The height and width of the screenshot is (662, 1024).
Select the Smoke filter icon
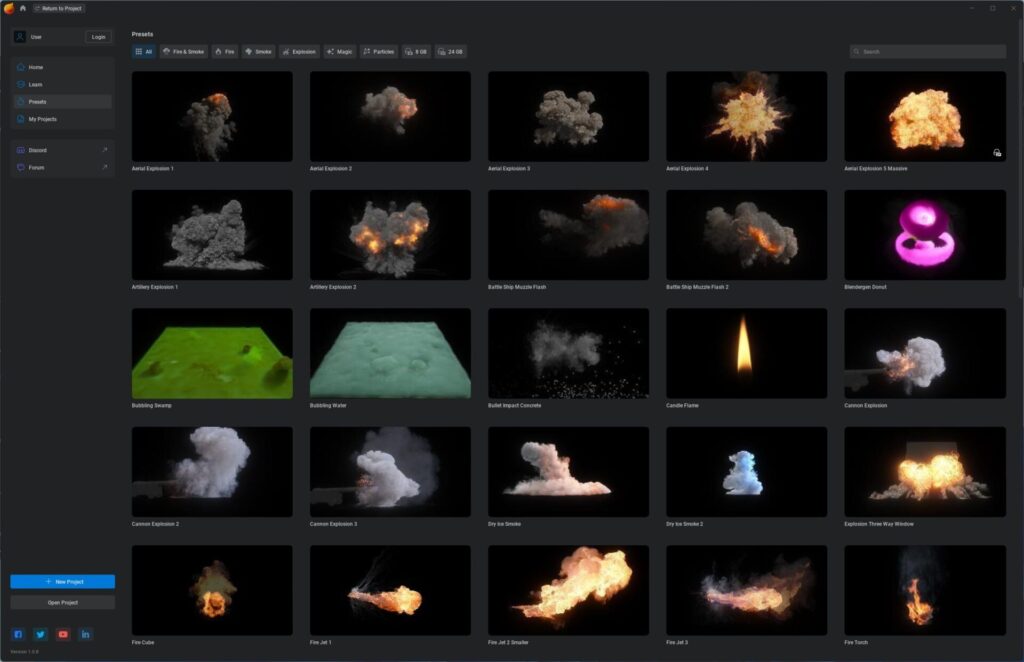pyautogui.click(x=247, y=51)
